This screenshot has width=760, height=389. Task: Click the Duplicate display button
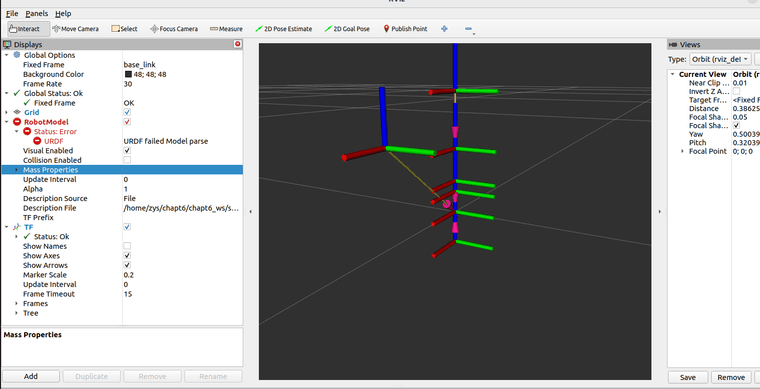[x=92, y=376]
